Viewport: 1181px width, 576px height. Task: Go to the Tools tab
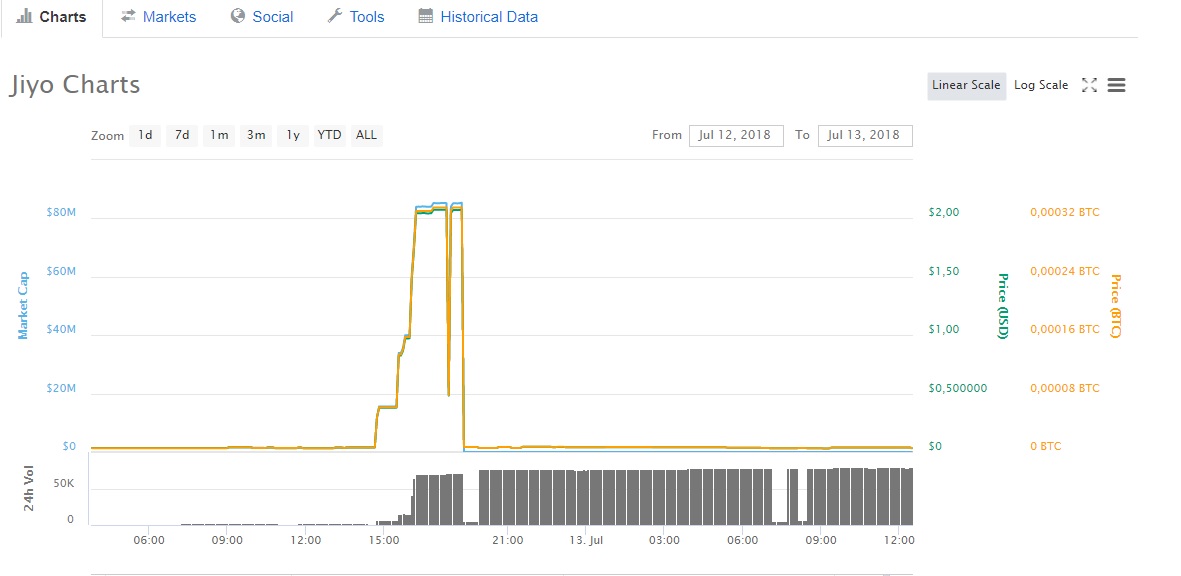tap(356, 17)
